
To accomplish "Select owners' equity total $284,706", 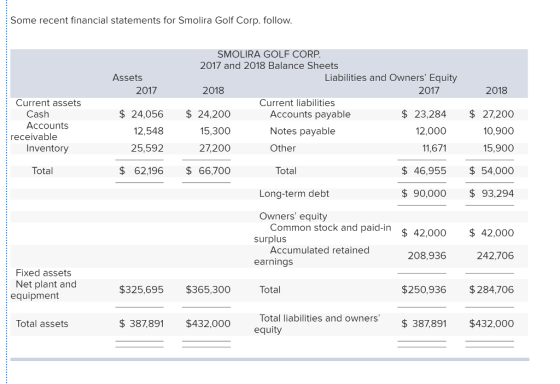I will 491,289.
